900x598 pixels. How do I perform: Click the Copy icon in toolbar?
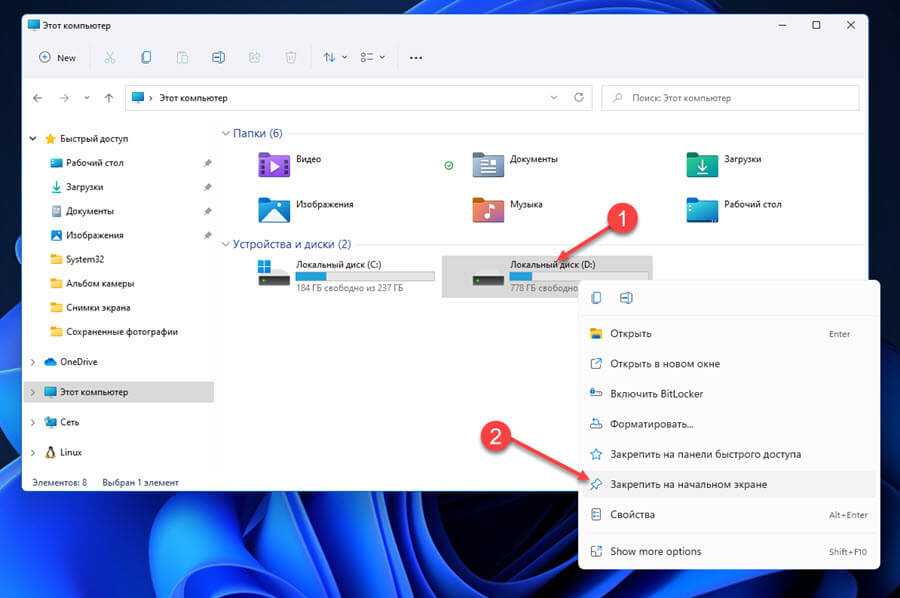click(146, 57)
